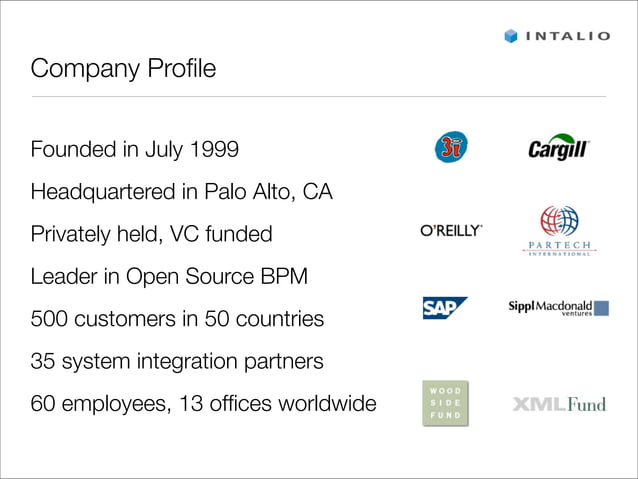Click the Wood Side Fund logo

click(x=445, y=403)
